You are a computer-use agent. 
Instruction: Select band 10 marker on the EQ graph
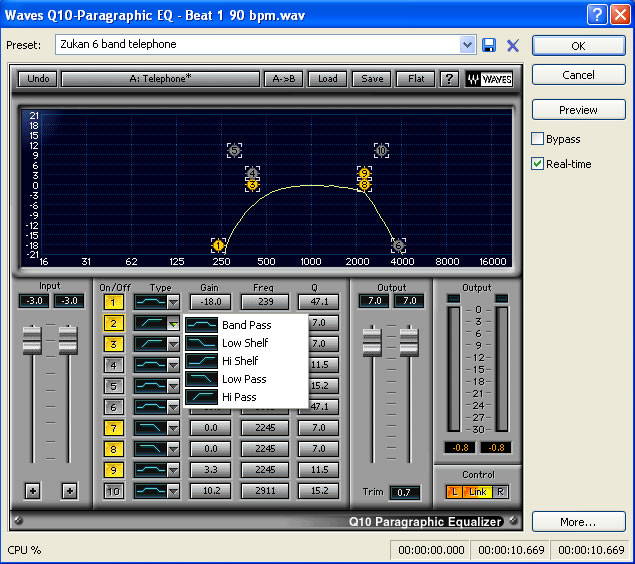[x=381, y=150]
